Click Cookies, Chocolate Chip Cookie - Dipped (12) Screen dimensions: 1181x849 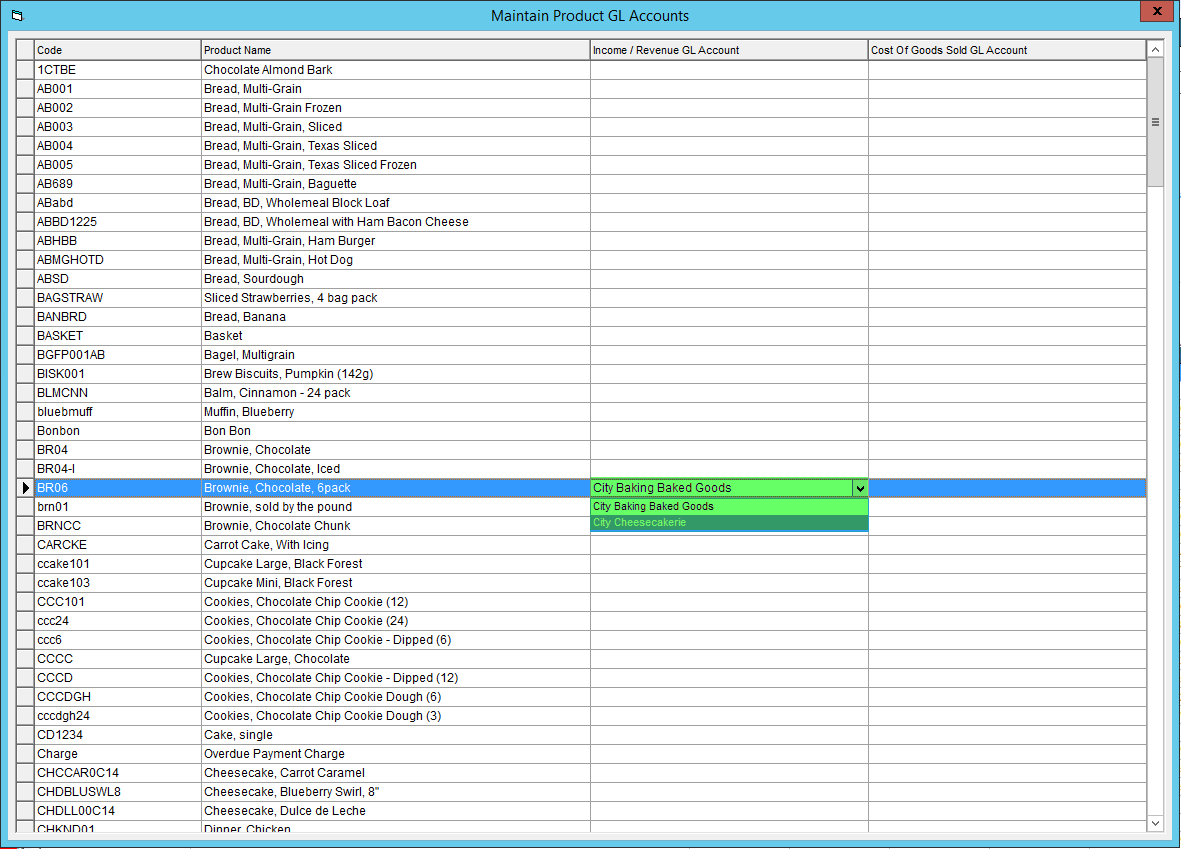[x=395, y=678]
